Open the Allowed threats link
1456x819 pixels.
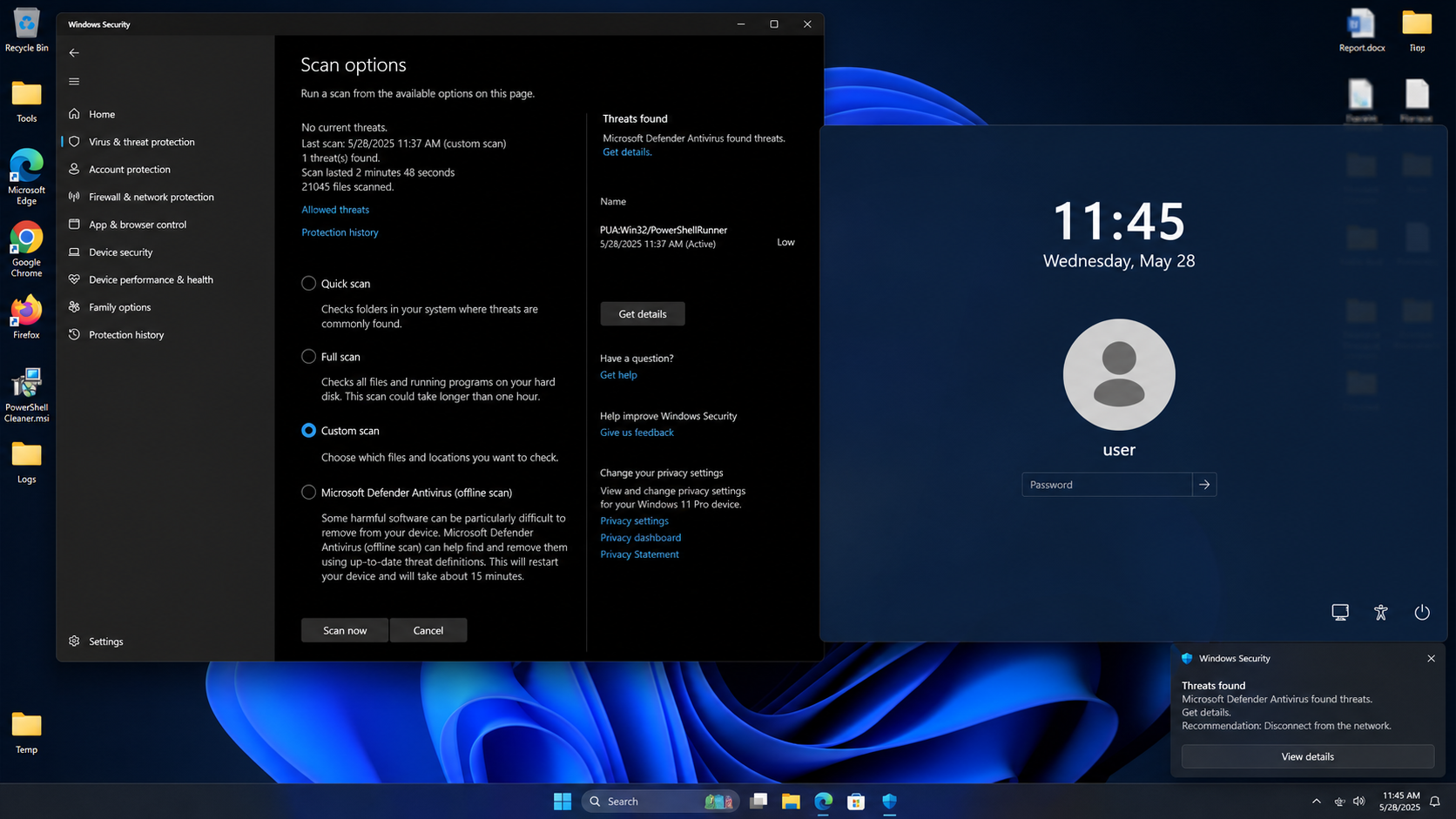pos(335,210)
